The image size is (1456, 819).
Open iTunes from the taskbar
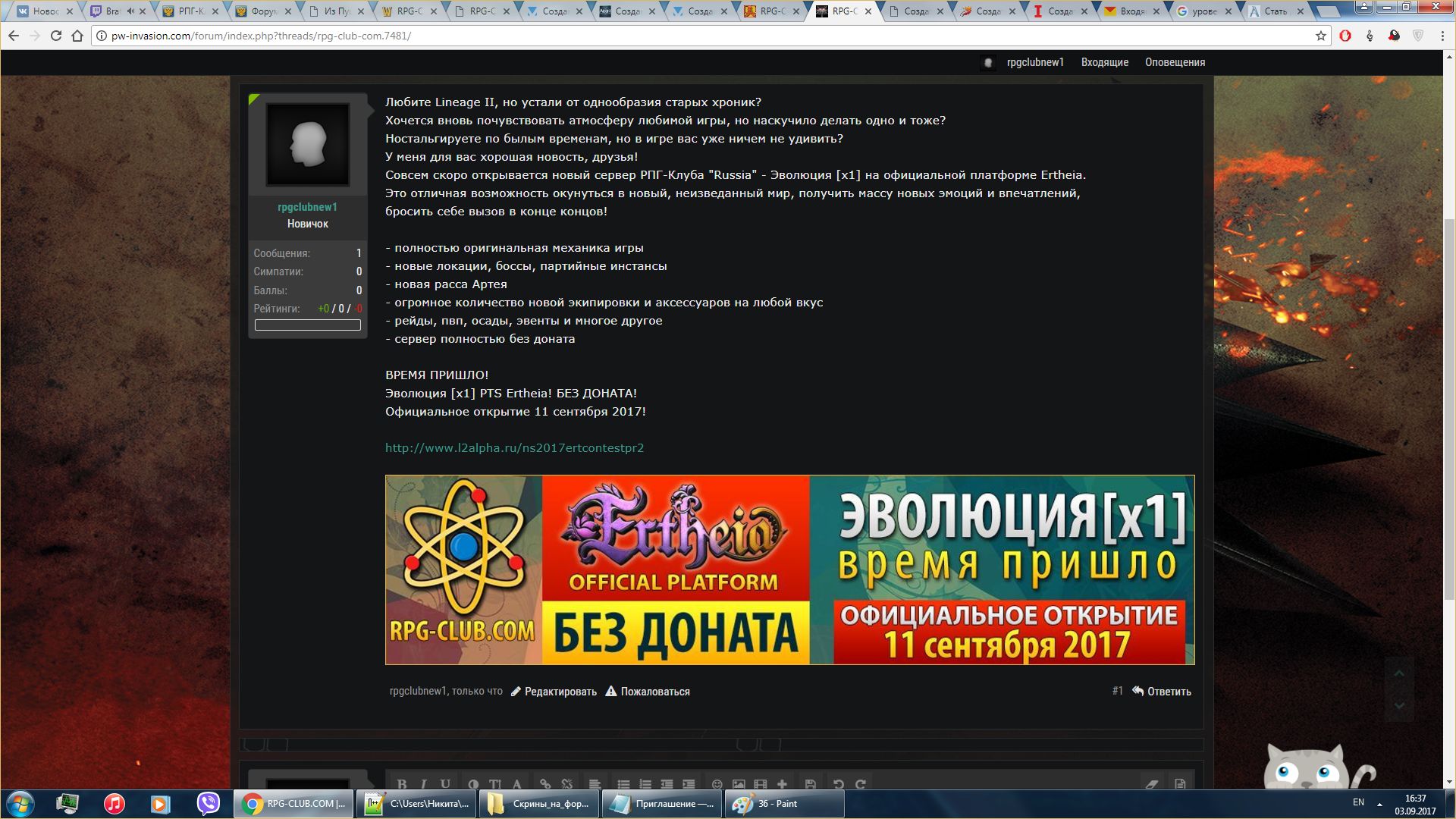tap(114, 803)
